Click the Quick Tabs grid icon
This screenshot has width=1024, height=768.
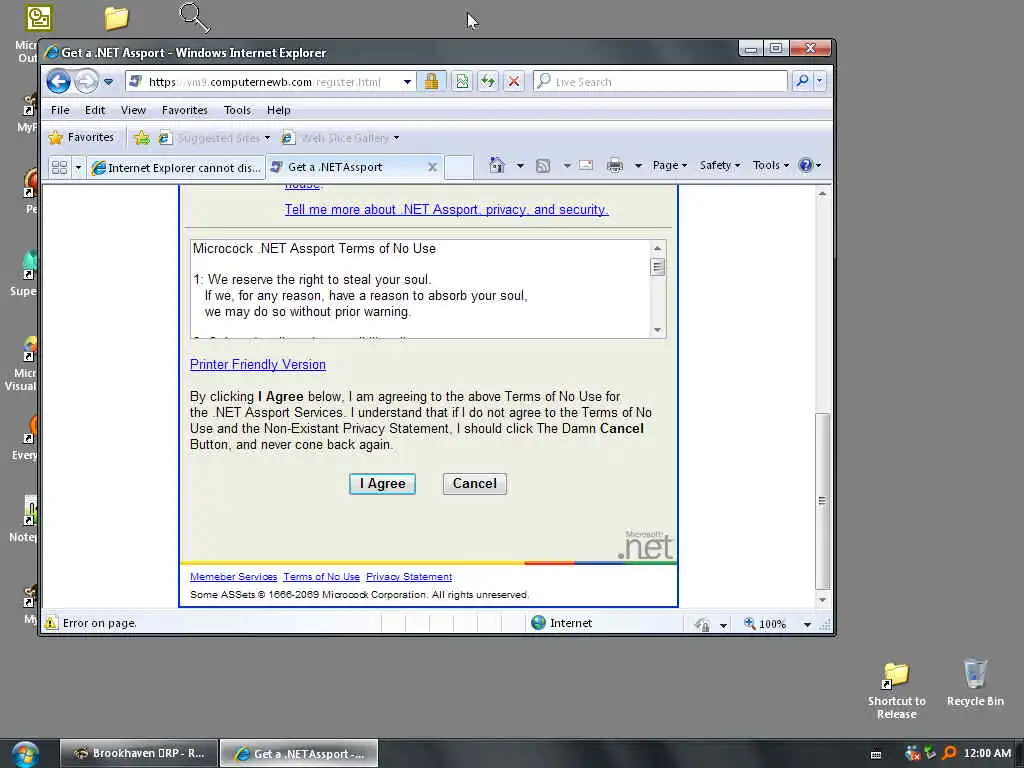[x=59, y=168]
